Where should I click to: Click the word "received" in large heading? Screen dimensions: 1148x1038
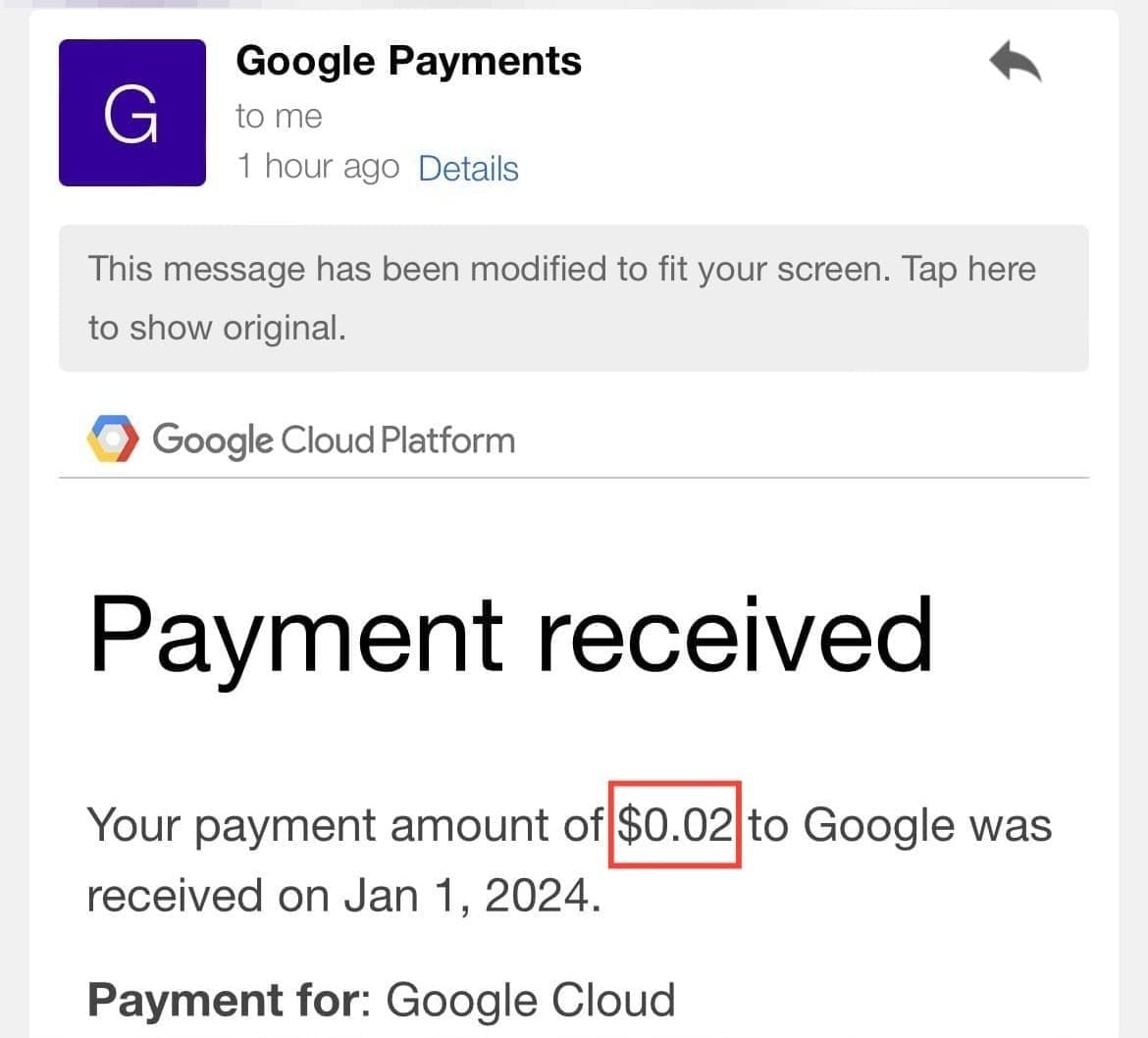pyautogui.click(x=735, y=636)
